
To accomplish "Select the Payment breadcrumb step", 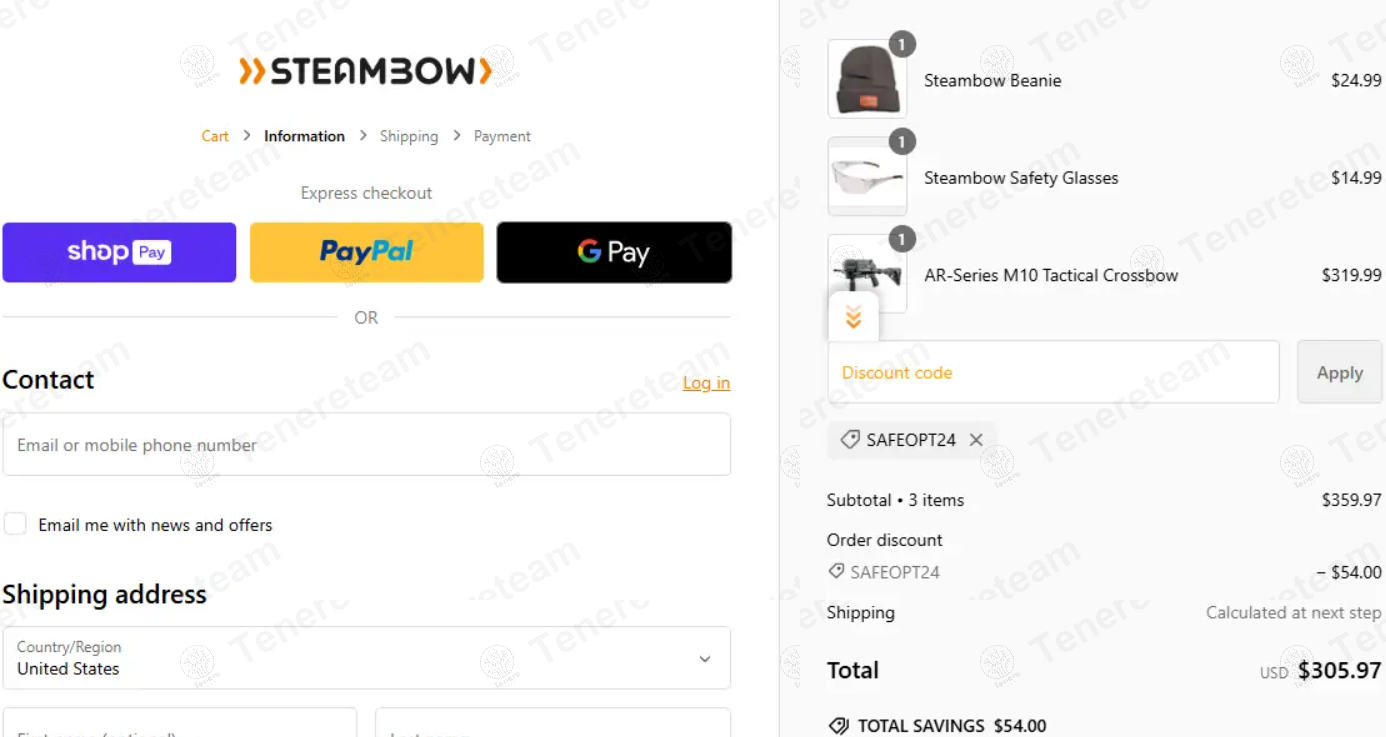I will pos(502,136).
